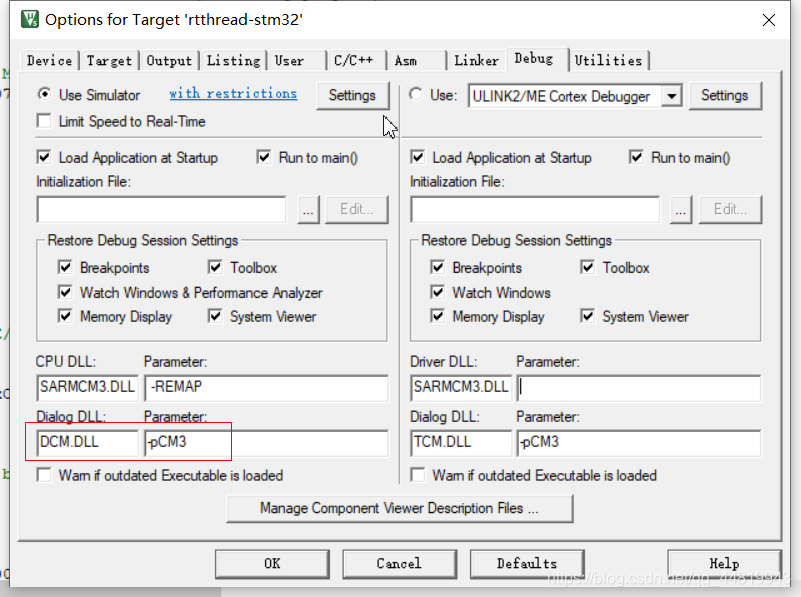801x597 pixels.
Task: Click the empty Driver DLL parameter field
Action: tap(639, 388)
